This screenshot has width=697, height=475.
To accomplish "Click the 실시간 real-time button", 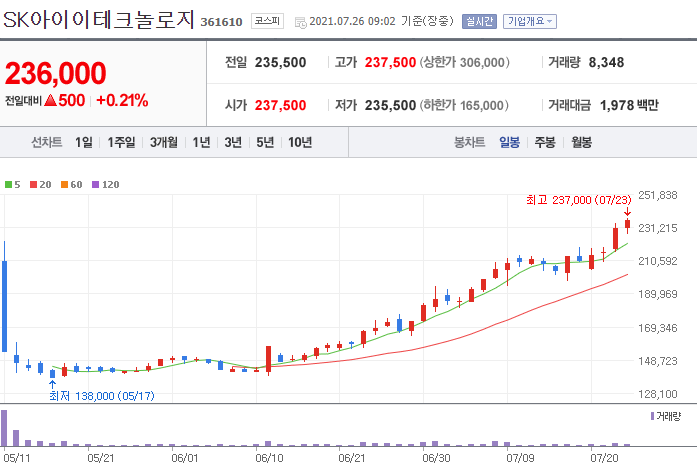I will [479, 21].
